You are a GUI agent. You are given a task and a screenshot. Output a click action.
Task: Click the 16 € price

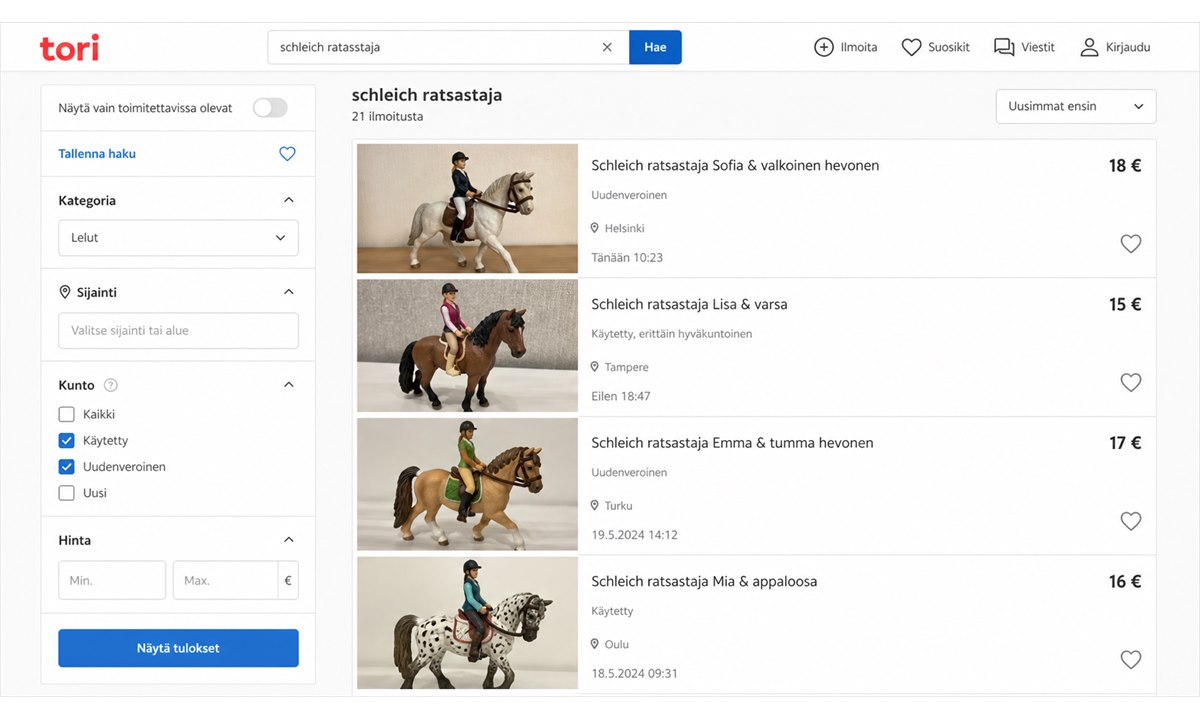[1125, 582]
